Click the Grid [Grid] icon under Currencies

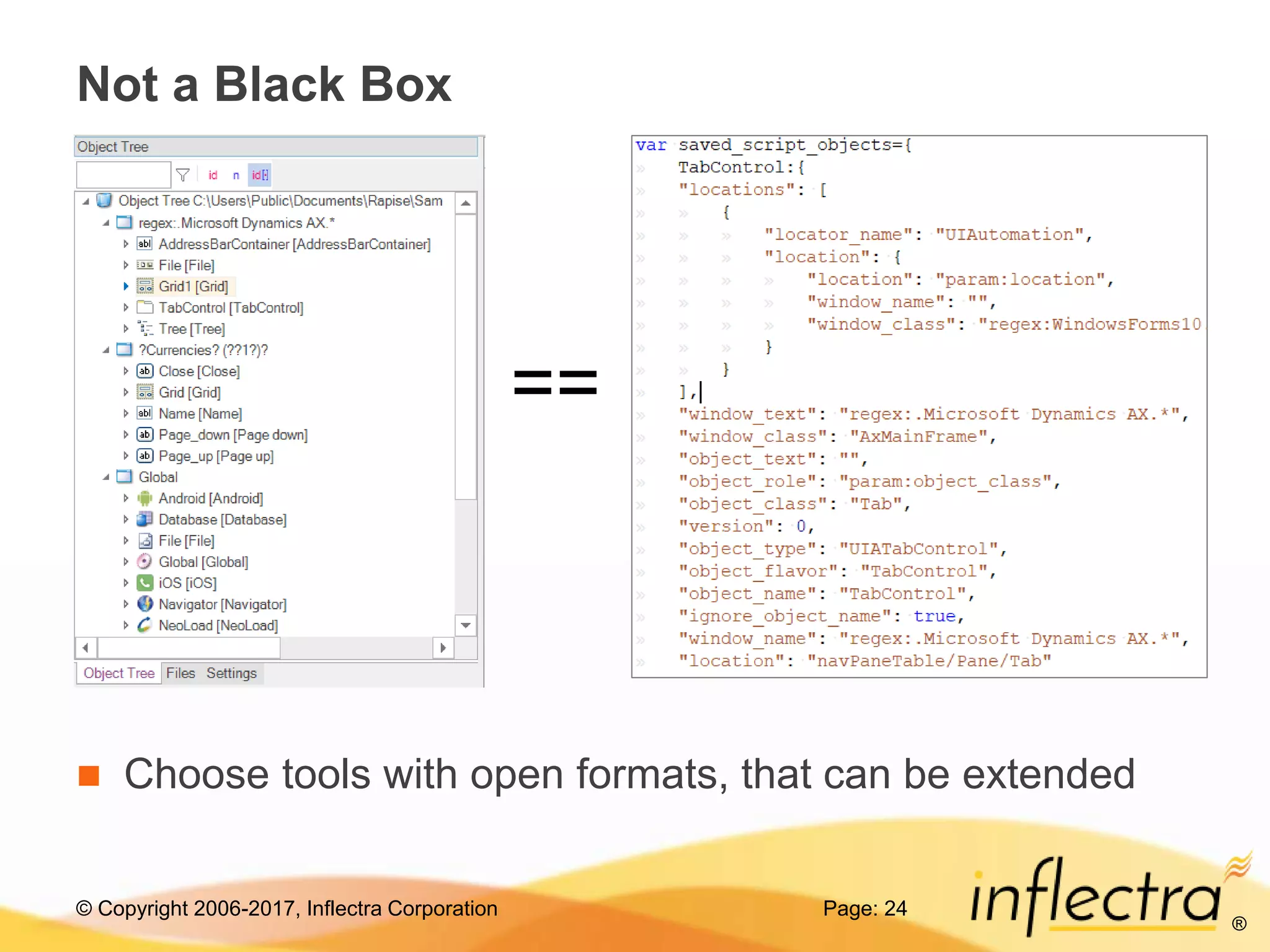click(x=145, y=392)
